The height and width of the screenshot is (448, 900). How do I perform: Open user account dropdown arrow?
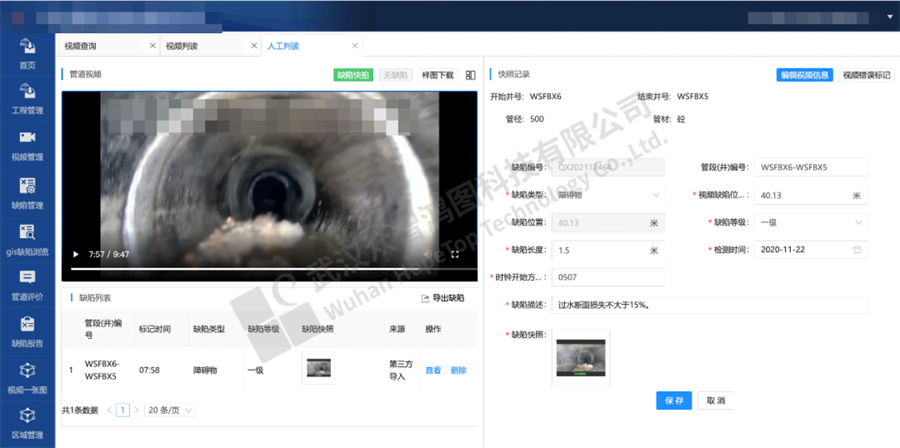pyautogui.click(x=890, y=17)
